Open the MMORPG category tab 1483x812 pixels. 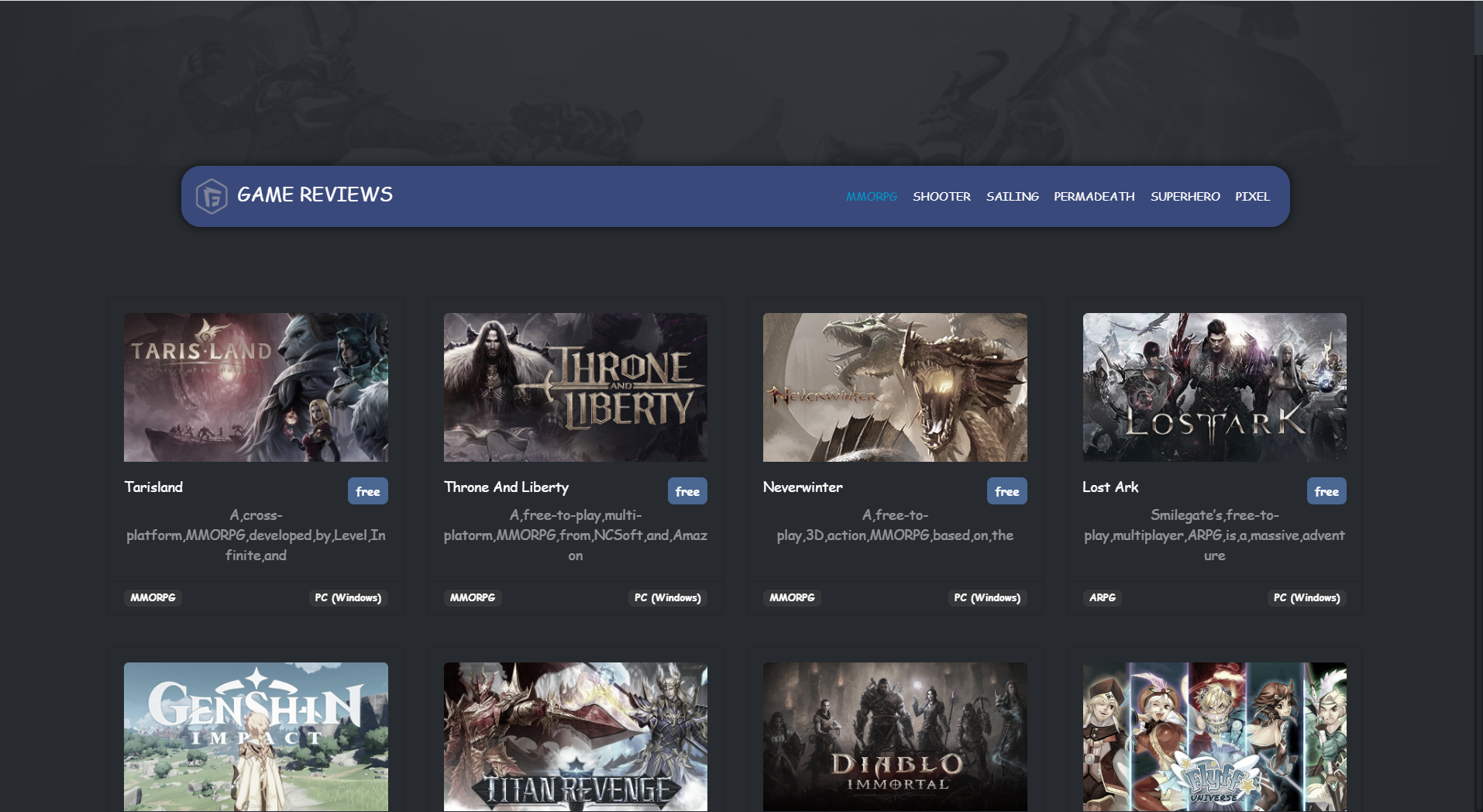point(871,197)
